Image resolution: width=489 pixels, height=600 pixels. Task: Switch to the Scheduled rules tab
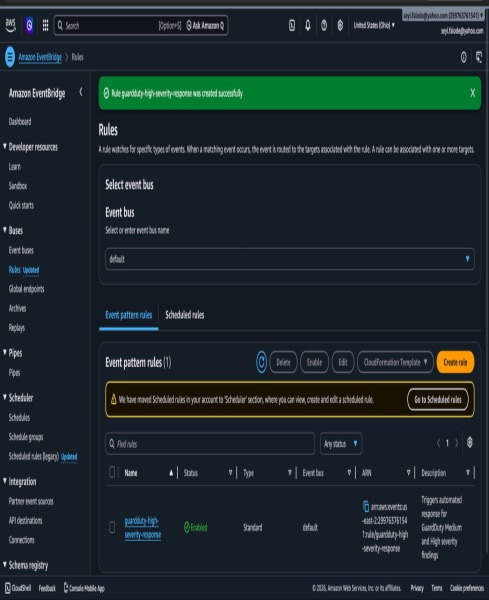[x=185, y=315]
